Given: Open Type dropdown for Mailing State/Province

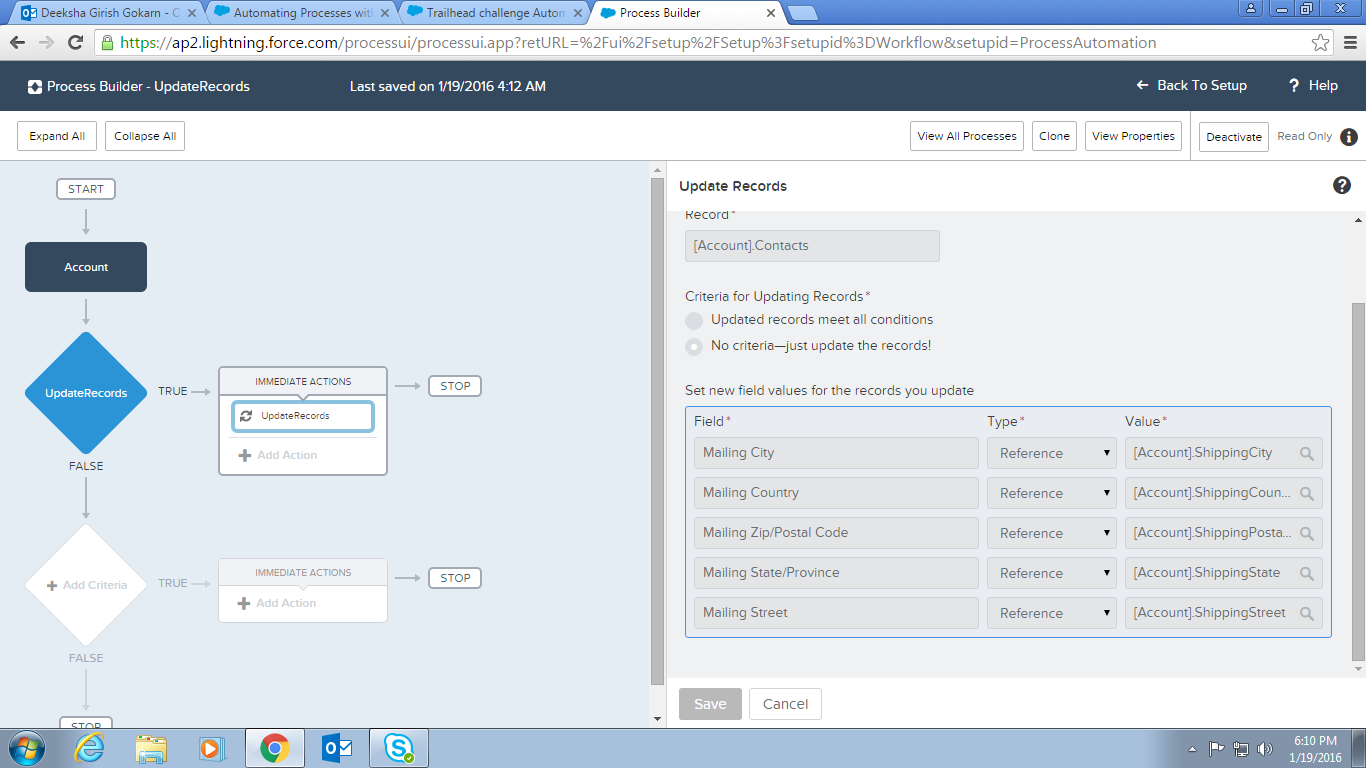Looking at the screenshot, I should point(1052,573).
